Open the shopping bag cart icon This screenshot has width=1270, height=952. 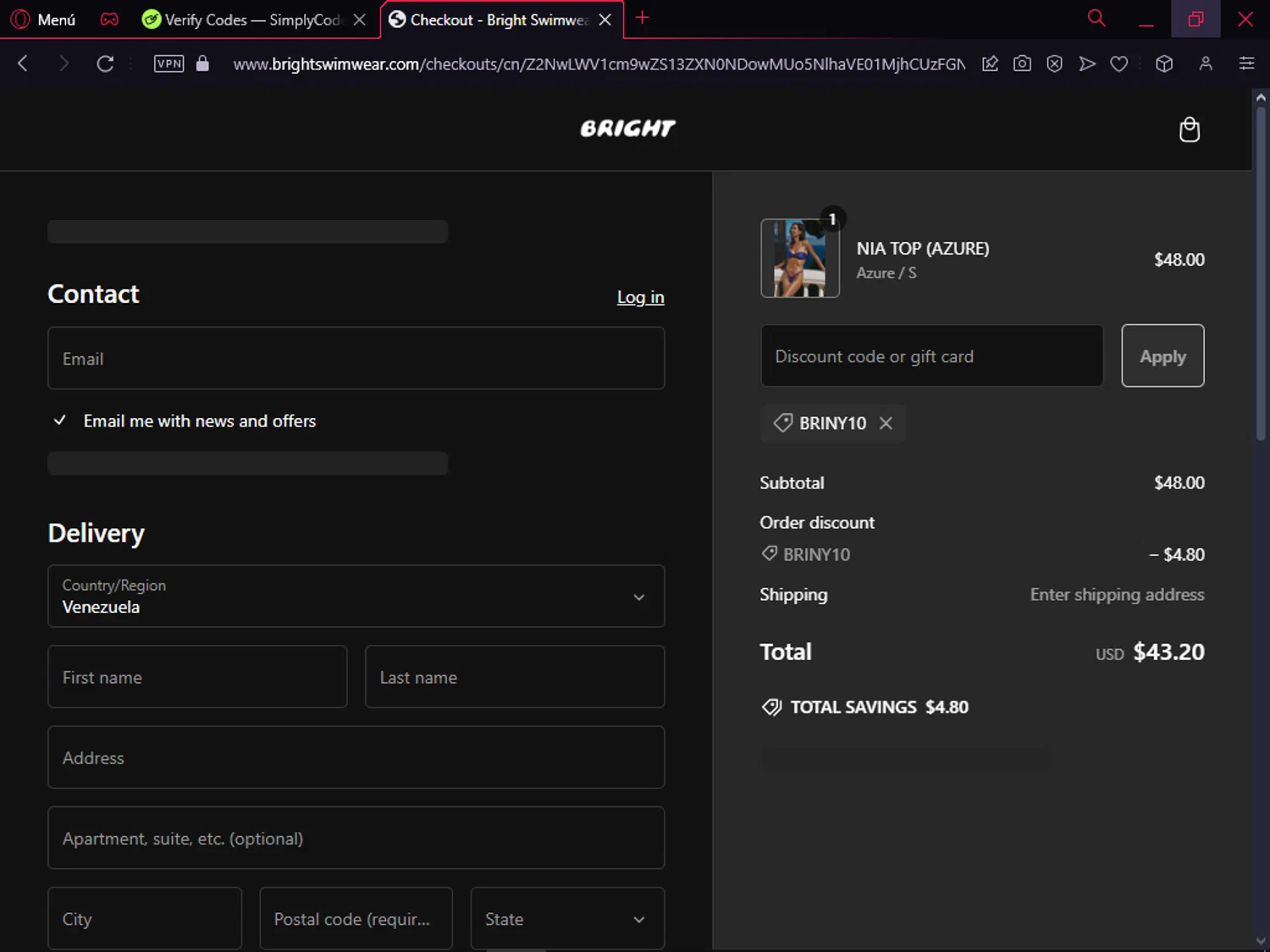pyautogui.click(x=1190, y=129)
